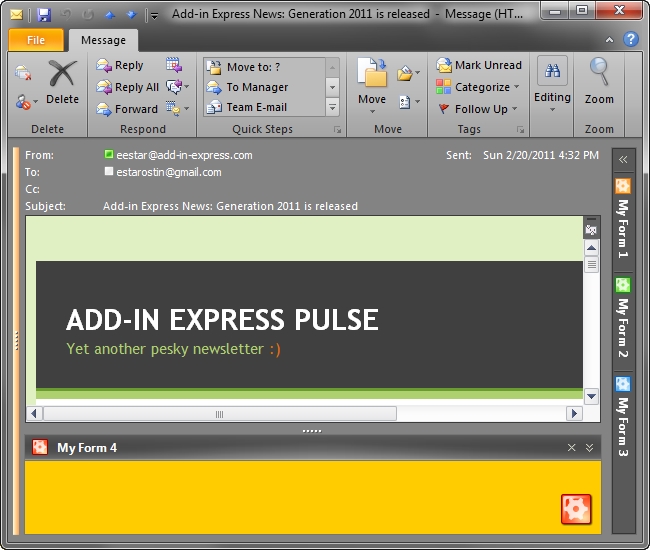Screen dimensions: 650x550
Task: Click the Reply with Meeting icon
Action: coord(174,65)
